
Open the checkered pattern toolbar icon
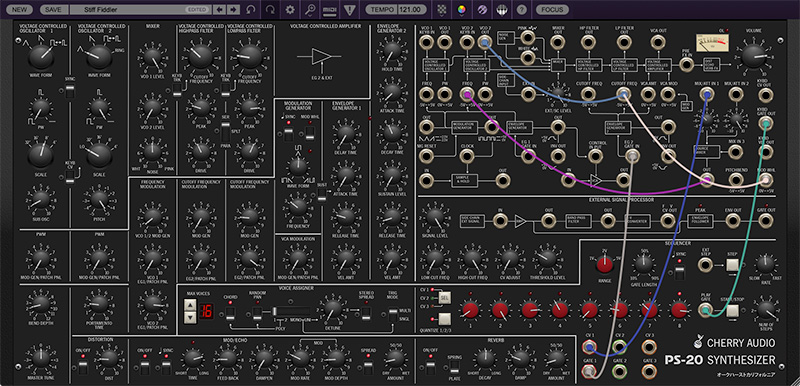point(442,9)
